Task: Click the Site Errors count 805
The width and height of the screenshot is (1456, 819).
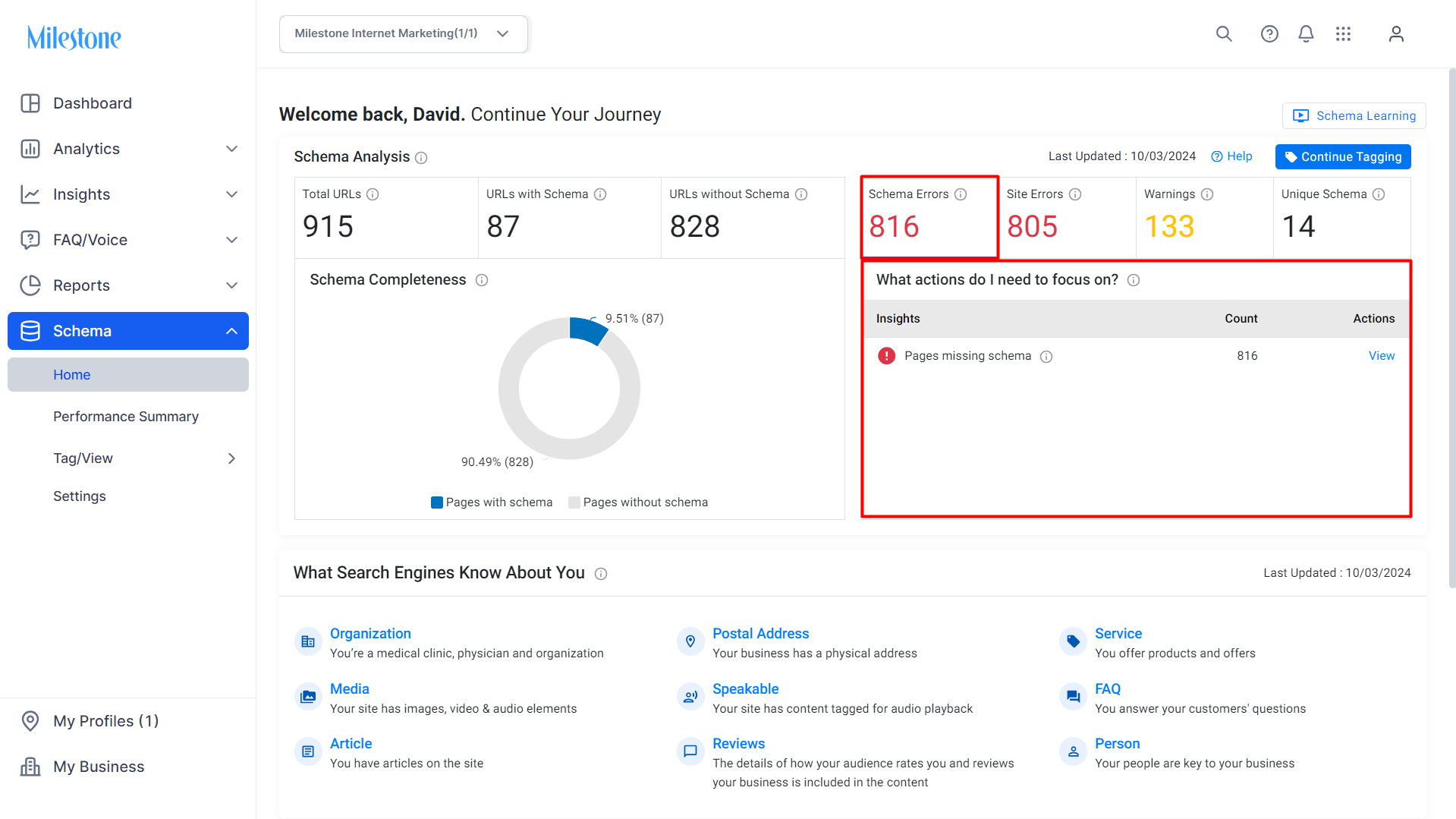Action: pos(1032,226)
